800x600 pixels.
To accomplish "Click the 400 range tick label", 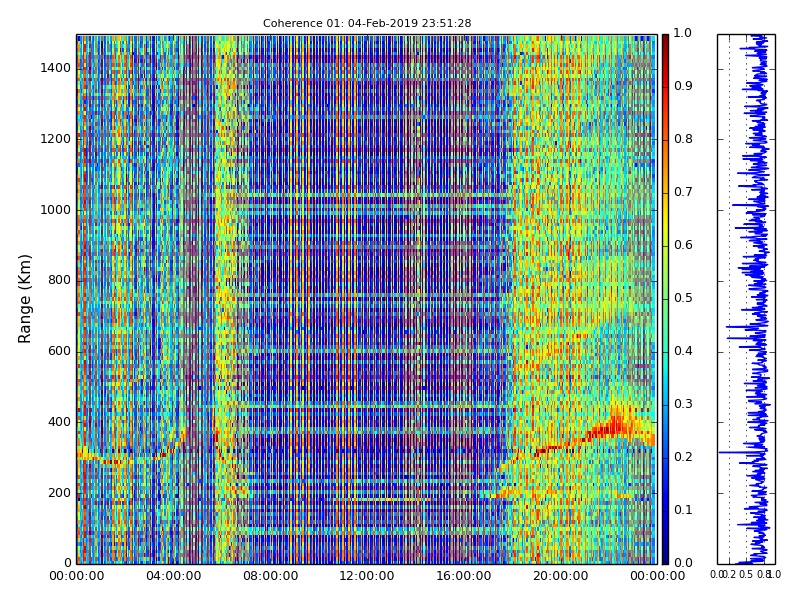I will [x=59, y=422].
